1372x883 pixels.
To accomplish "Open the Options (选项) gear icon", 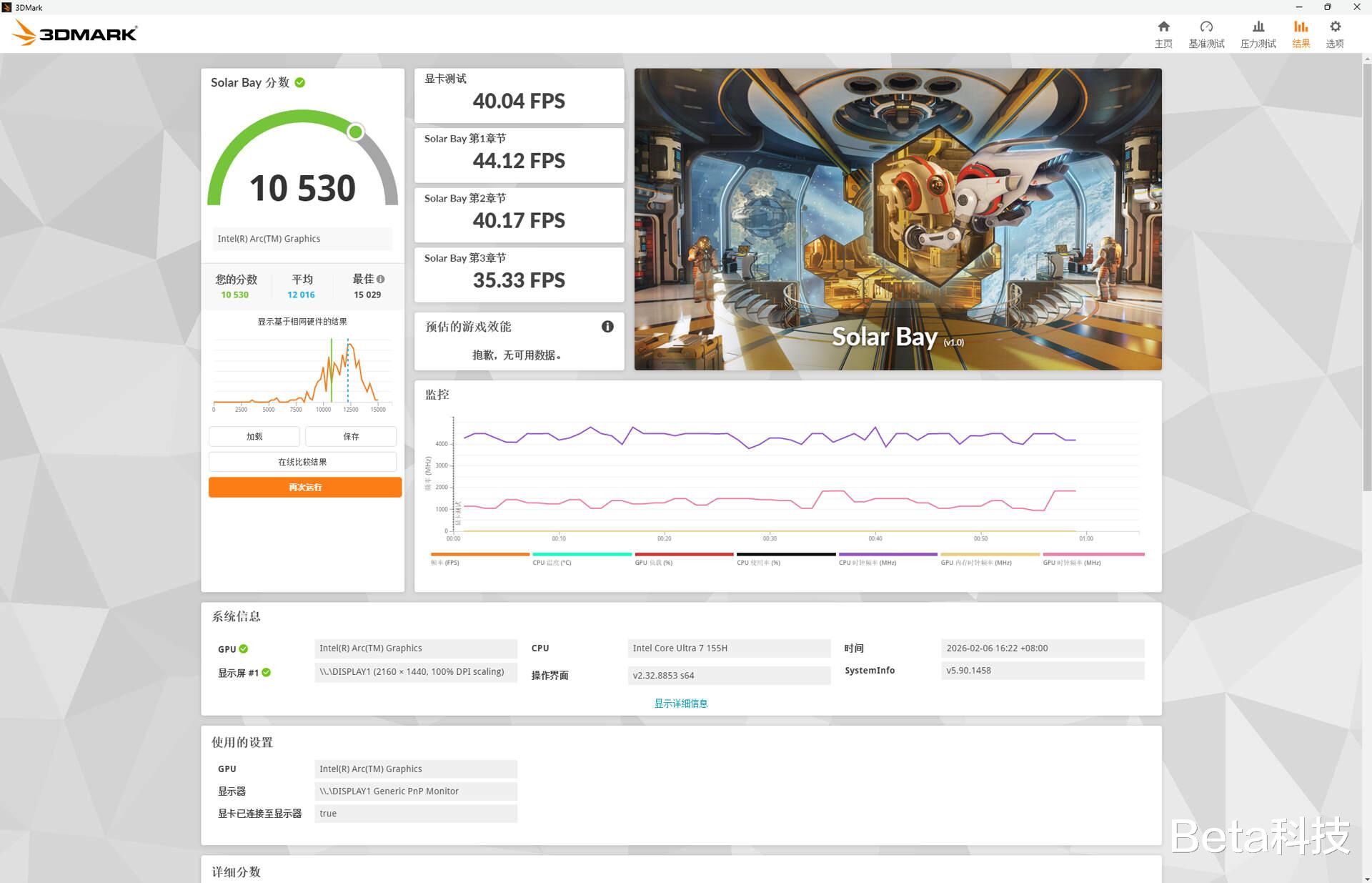I will point(1335,27).
